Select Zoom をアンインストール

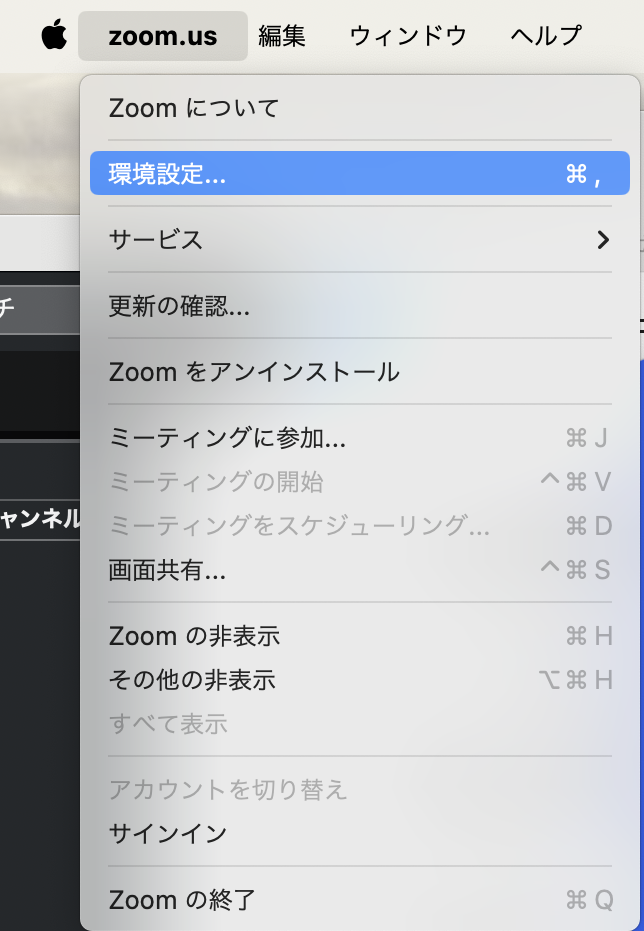pos(254,372)
